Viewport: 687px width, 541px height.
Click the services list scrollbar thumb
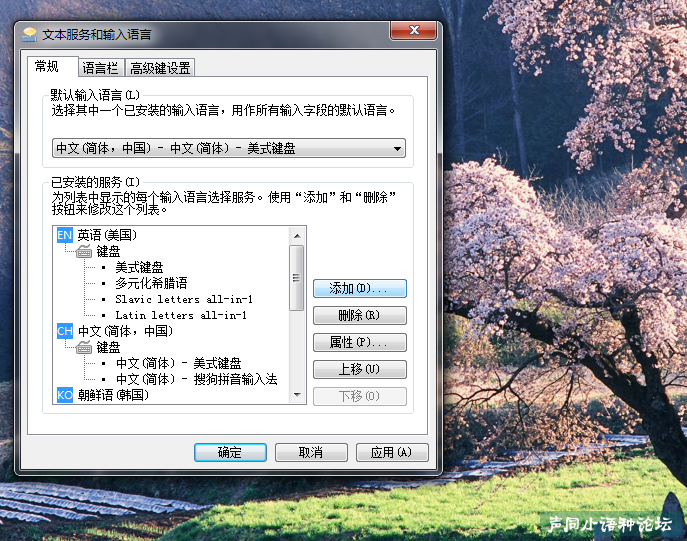[297, 278]
